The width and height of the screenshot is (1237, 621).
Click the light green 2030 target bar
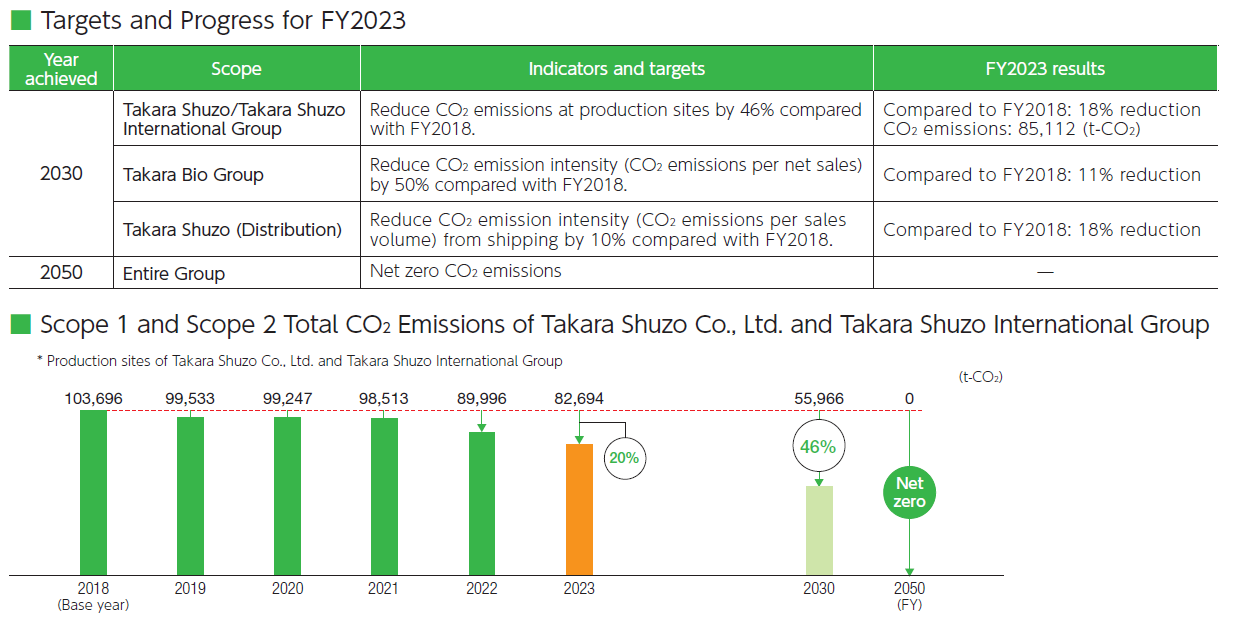click(819, 530)
